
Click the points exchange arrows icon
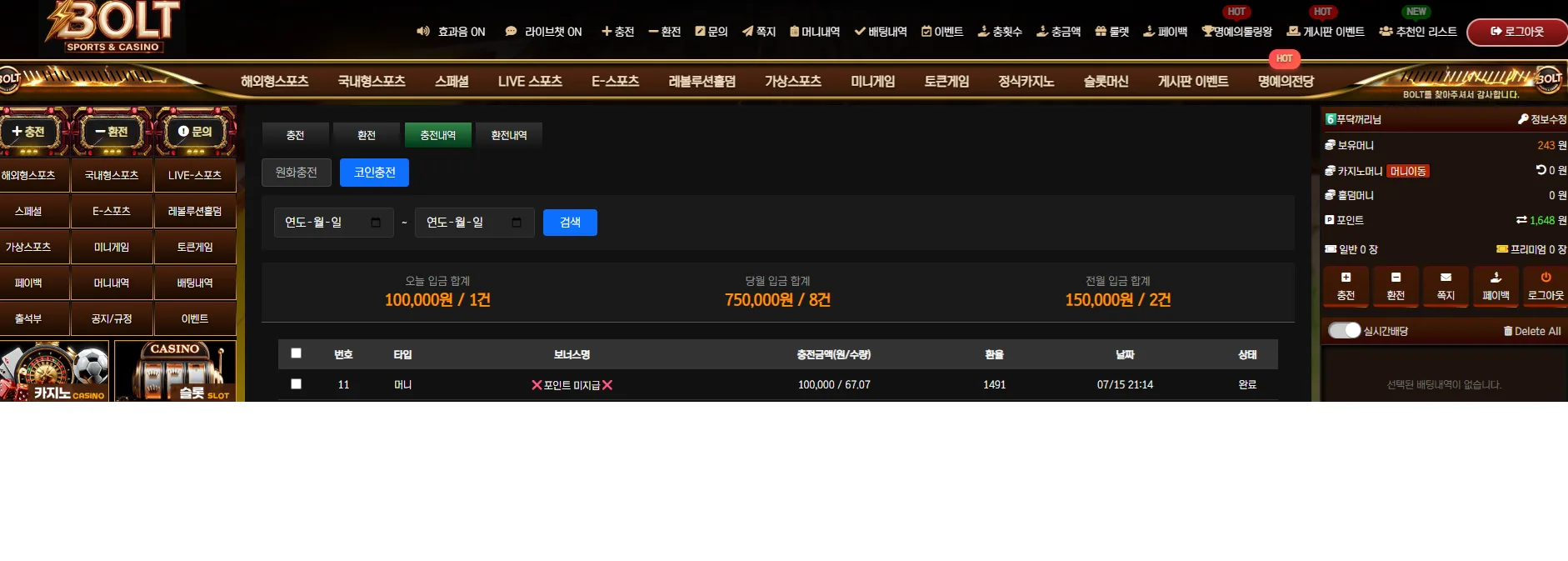(1521, 220)
